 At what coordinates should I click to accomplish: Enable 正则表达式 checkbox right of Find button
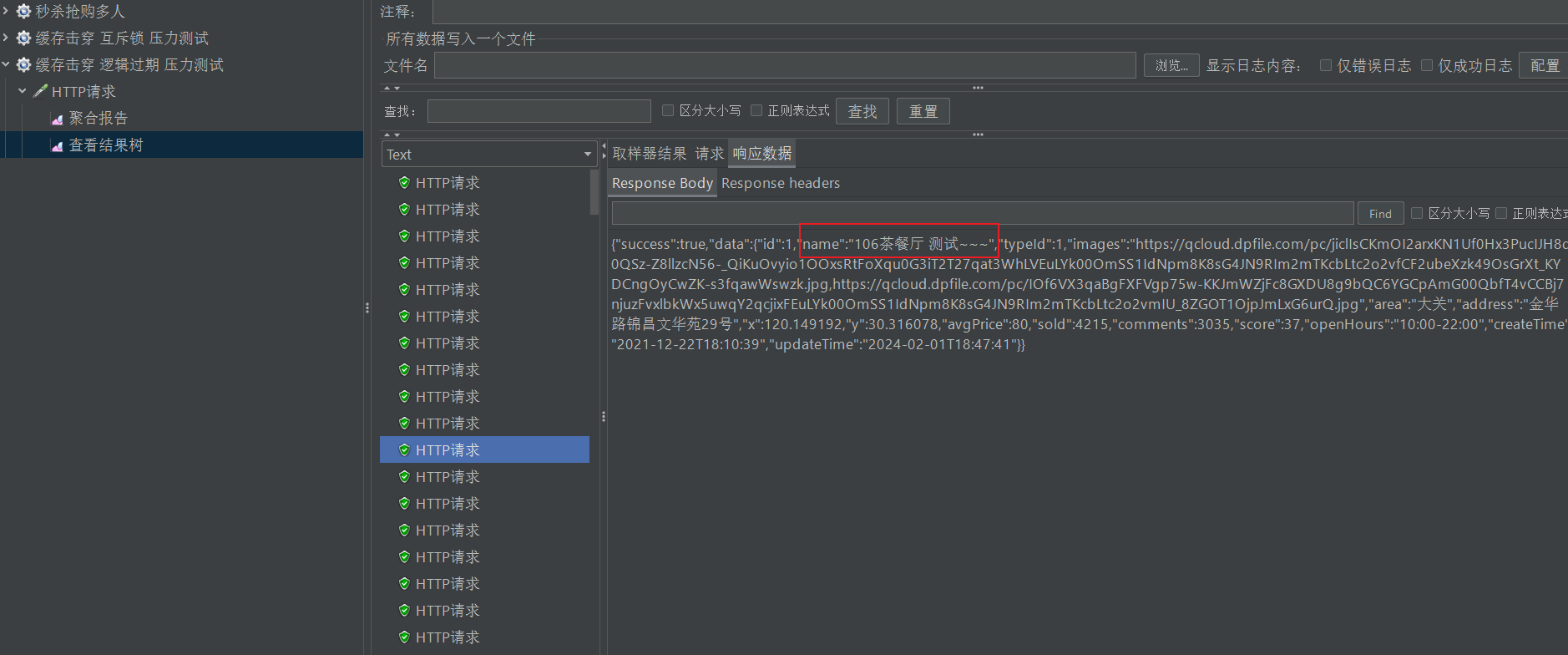(1500, 213)
